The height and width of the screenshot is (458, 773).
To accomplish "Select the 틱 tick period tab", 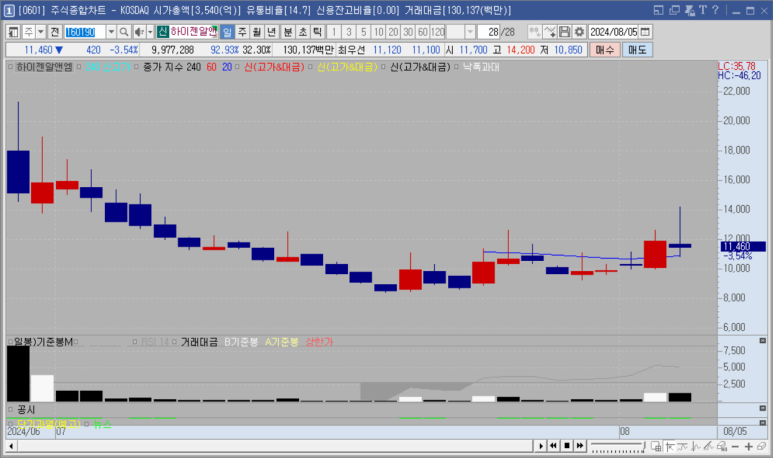I will [317, 32].
